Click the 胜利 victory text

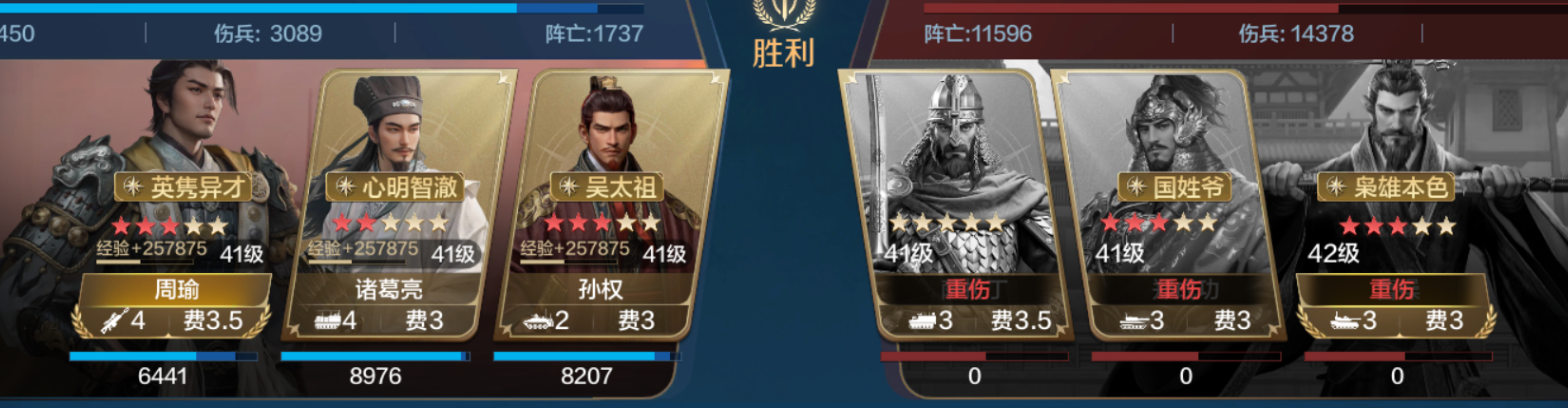coord(783,53)
